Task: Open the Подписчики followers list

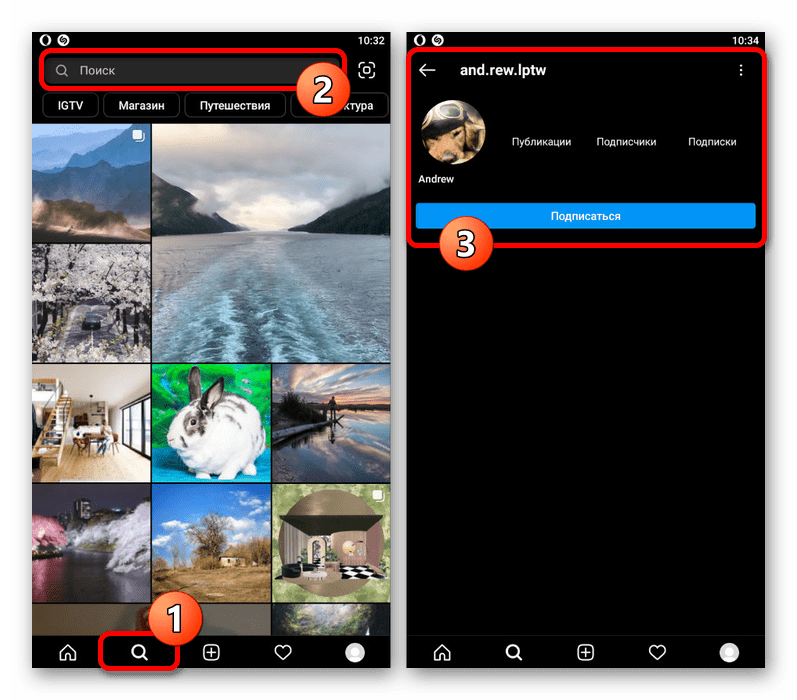Action: tap(626, 142)
